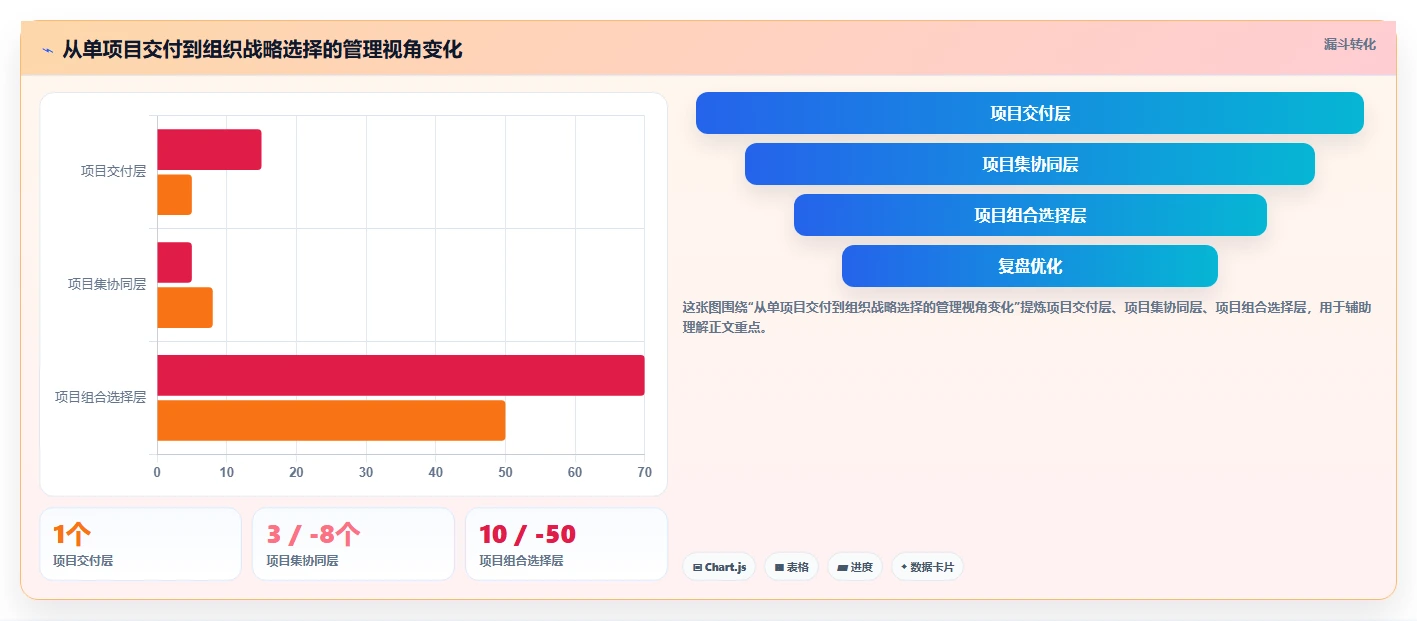Select the 项目交付层 funnel stage
This screenshot has width=1417, height=621.
pyautogui.click(x=1030, y=113)
